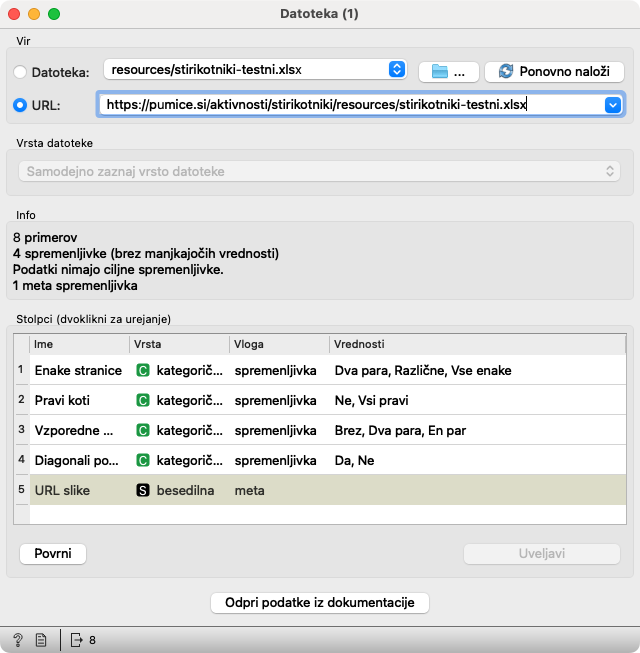
Task: Click the Povrni reset button
Action: pyautogui.click(x=53, y=554)
